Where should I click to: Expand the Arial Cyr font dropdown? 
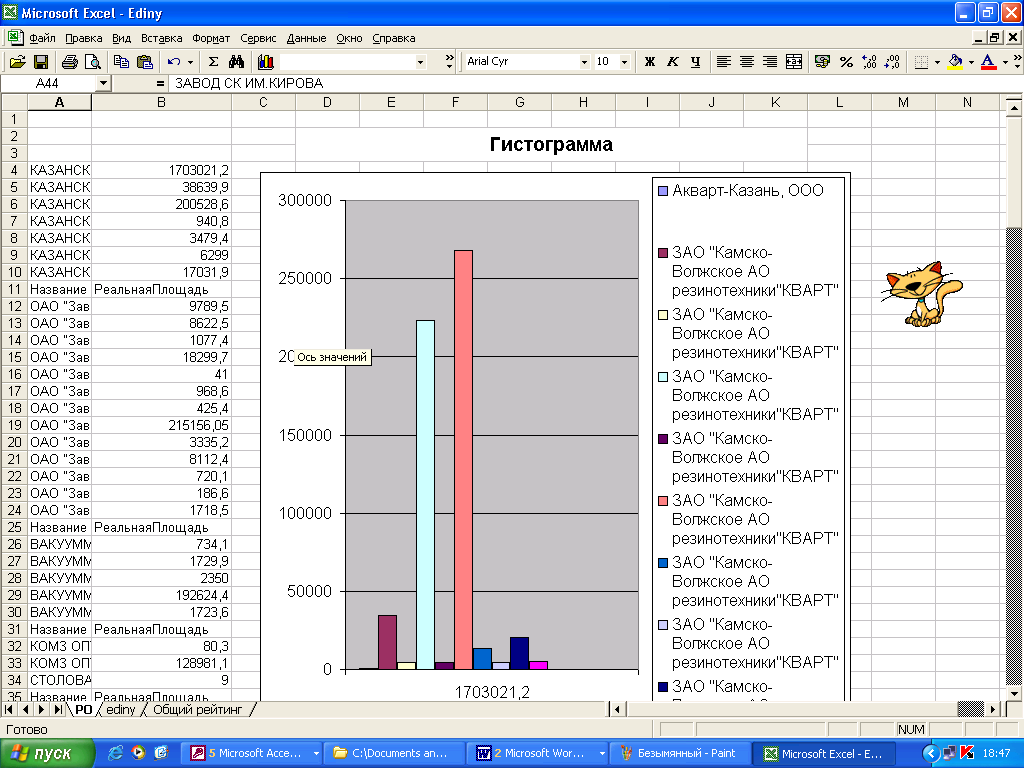click(584, 62)
